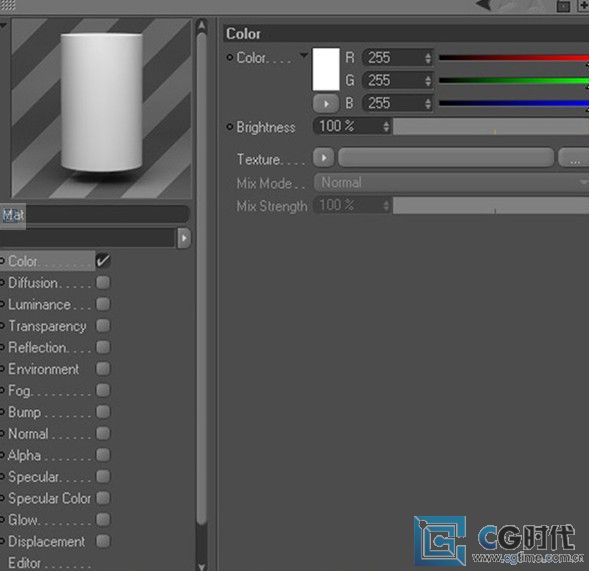Select the Displacement channel label

(x=47, y=542)
